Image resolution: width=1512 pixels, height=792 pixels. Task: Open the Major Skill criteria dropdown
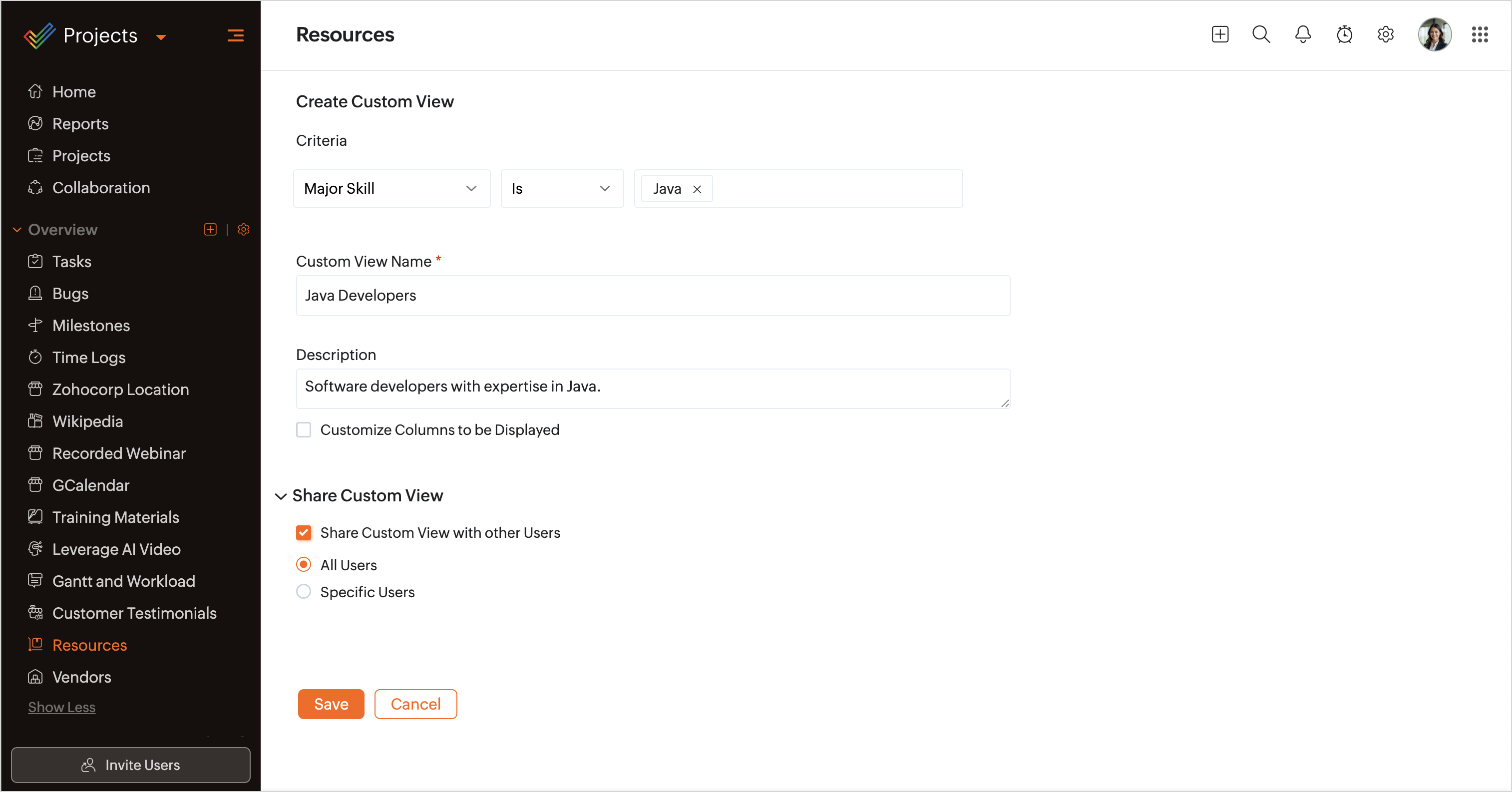[x=391, y=188]
